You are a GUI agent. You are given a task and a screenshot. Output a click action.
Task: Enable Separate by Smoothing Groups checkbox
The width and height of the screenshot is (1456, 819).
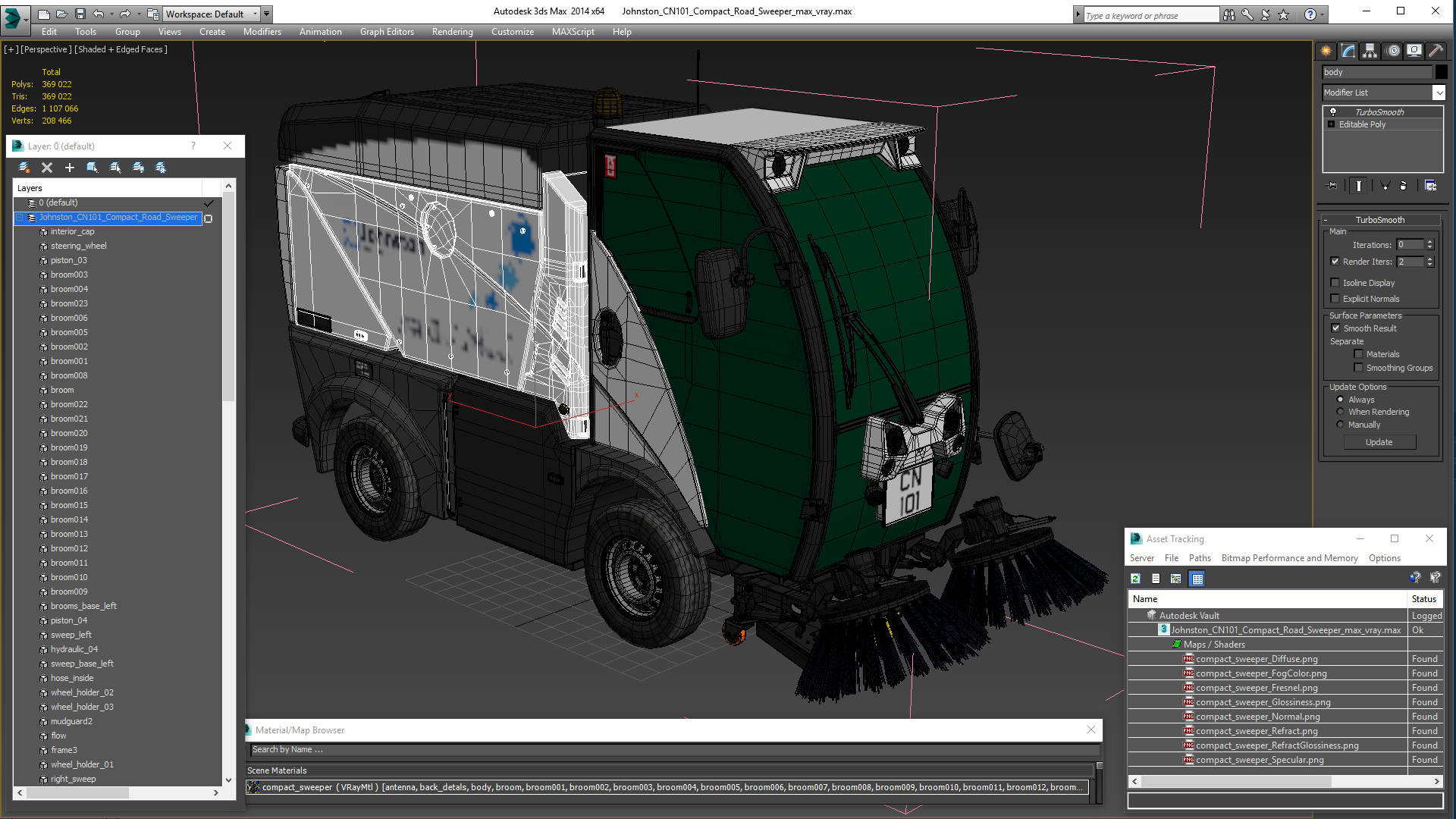click(1358, 368)
